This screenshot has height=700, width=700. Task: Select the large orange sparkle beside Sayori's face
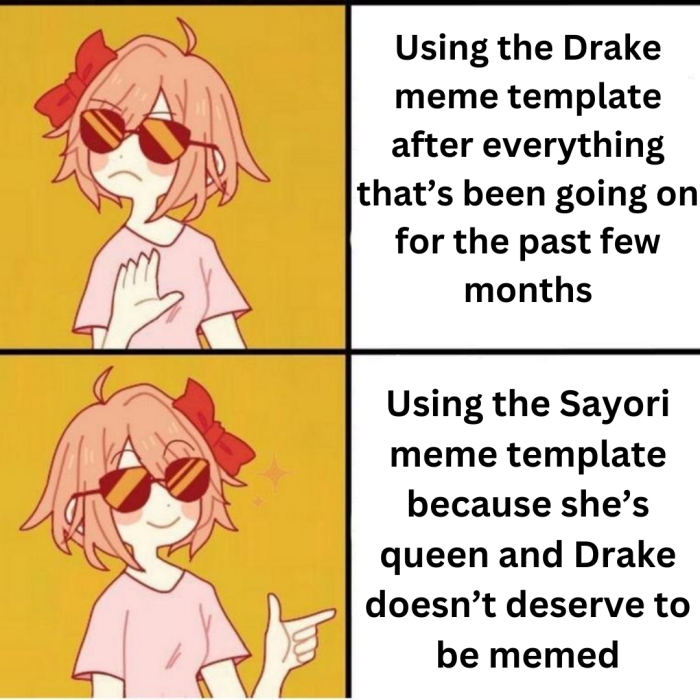pos(274,474)
